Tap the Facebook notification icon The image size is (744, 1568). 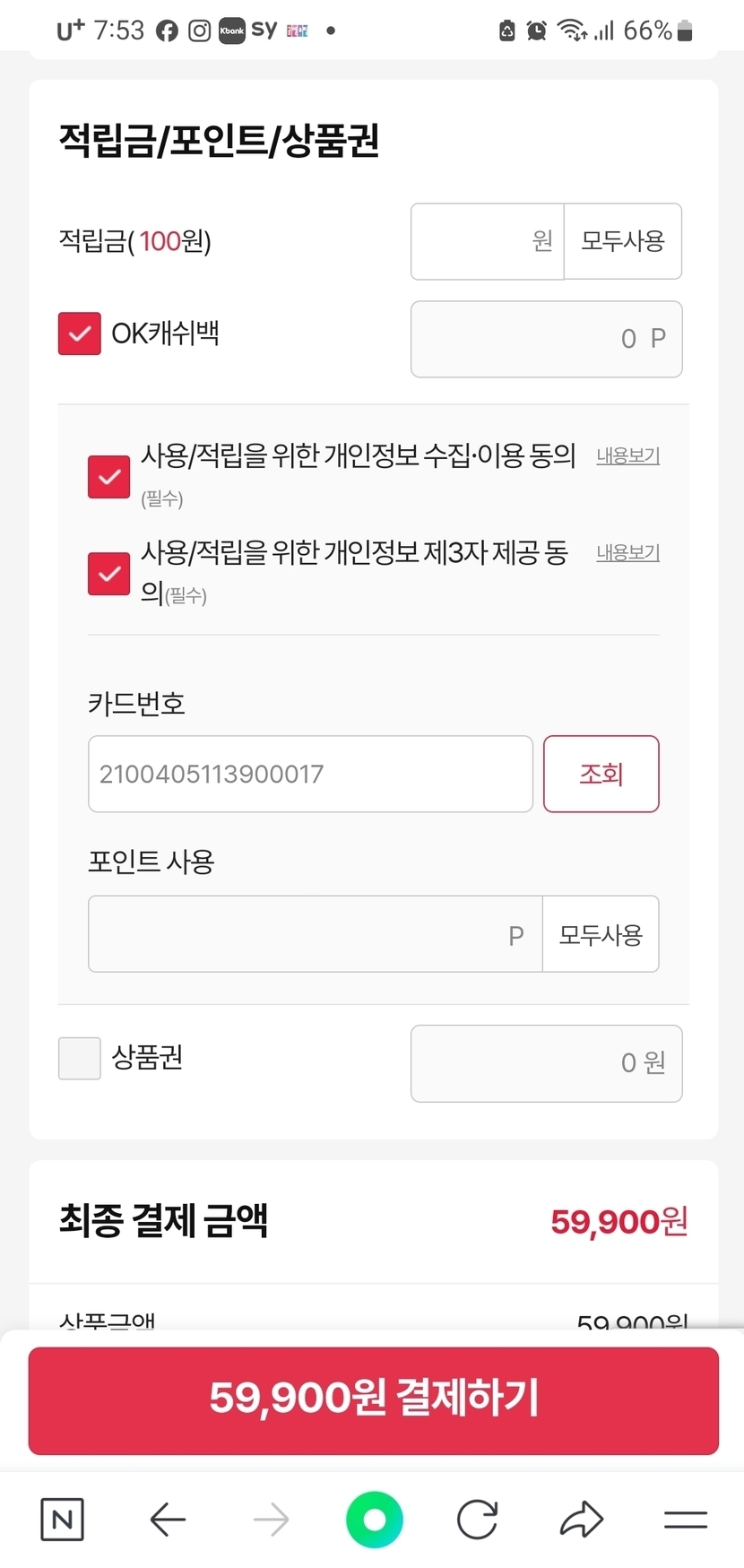[167, 31]
